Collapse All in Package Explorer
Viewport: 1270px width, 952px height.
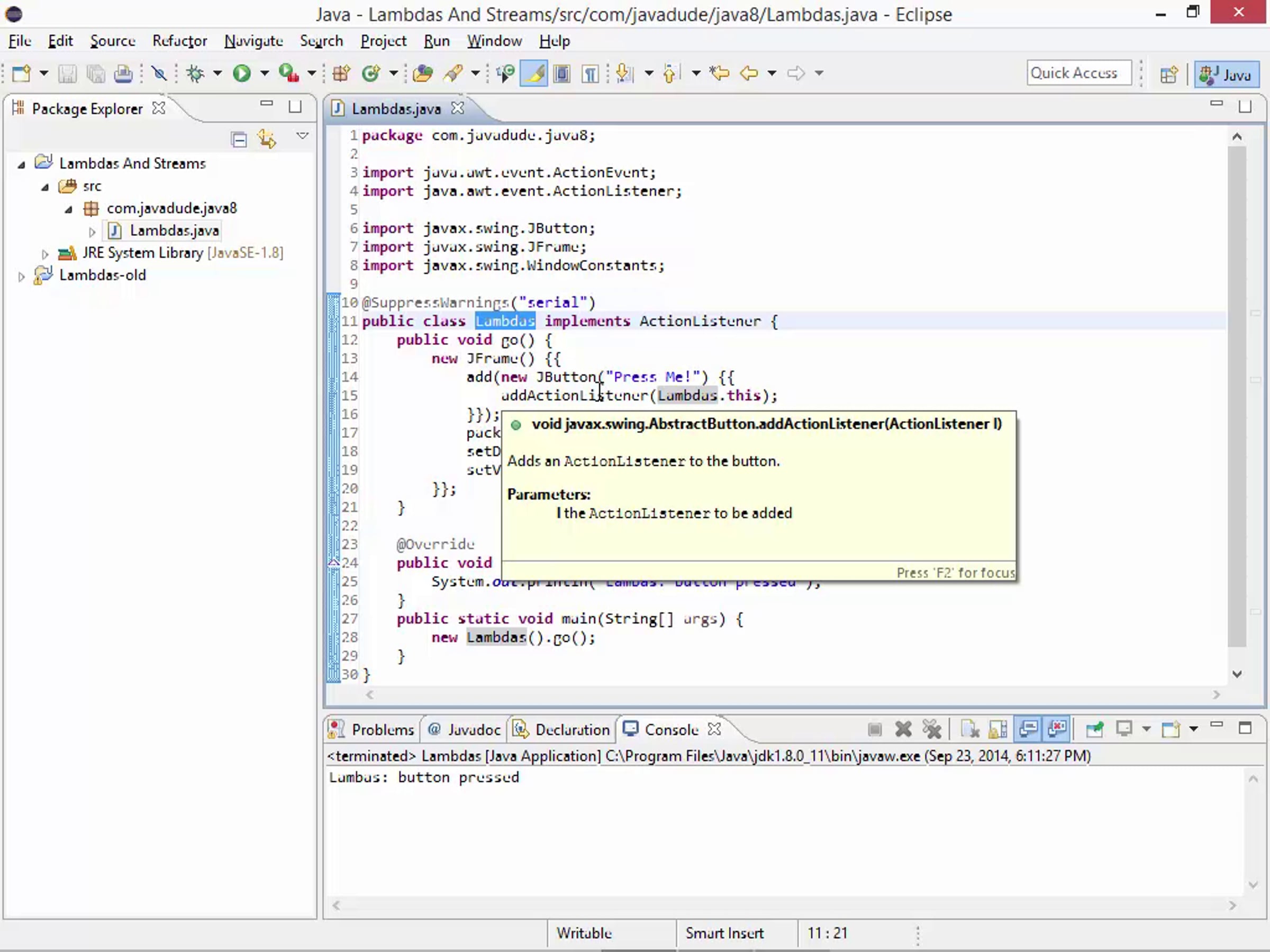(239, 139)
